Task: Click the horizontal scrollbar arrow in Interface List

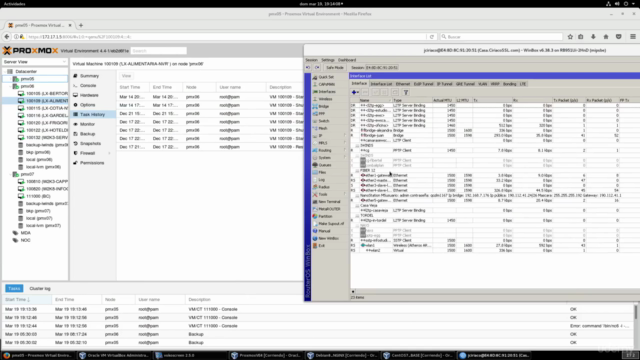Action: coord(353,291)
